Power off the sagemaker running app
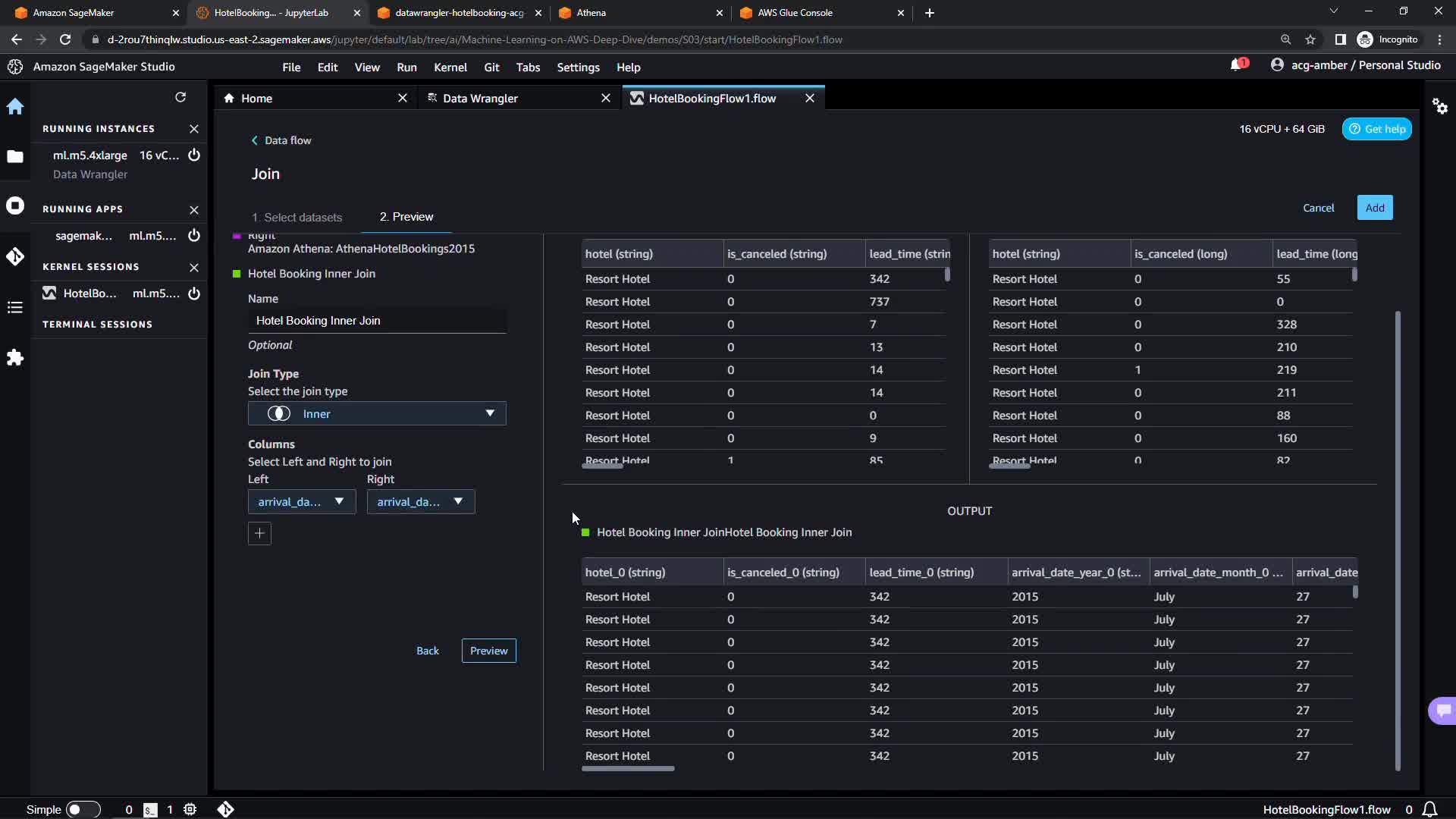The image size is (1456, 819). (194, 236)
